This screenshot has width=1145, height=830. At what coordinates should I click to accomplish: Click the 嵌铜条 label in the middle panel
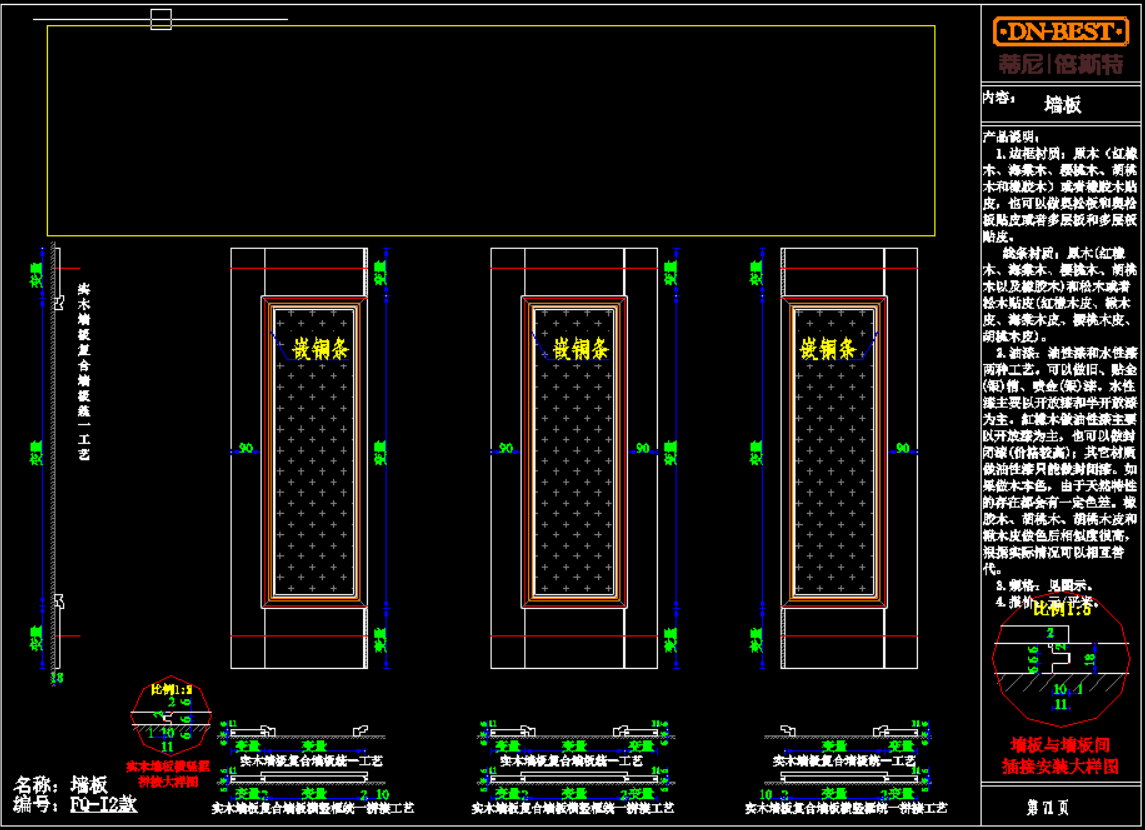click(x=573, y=349)
